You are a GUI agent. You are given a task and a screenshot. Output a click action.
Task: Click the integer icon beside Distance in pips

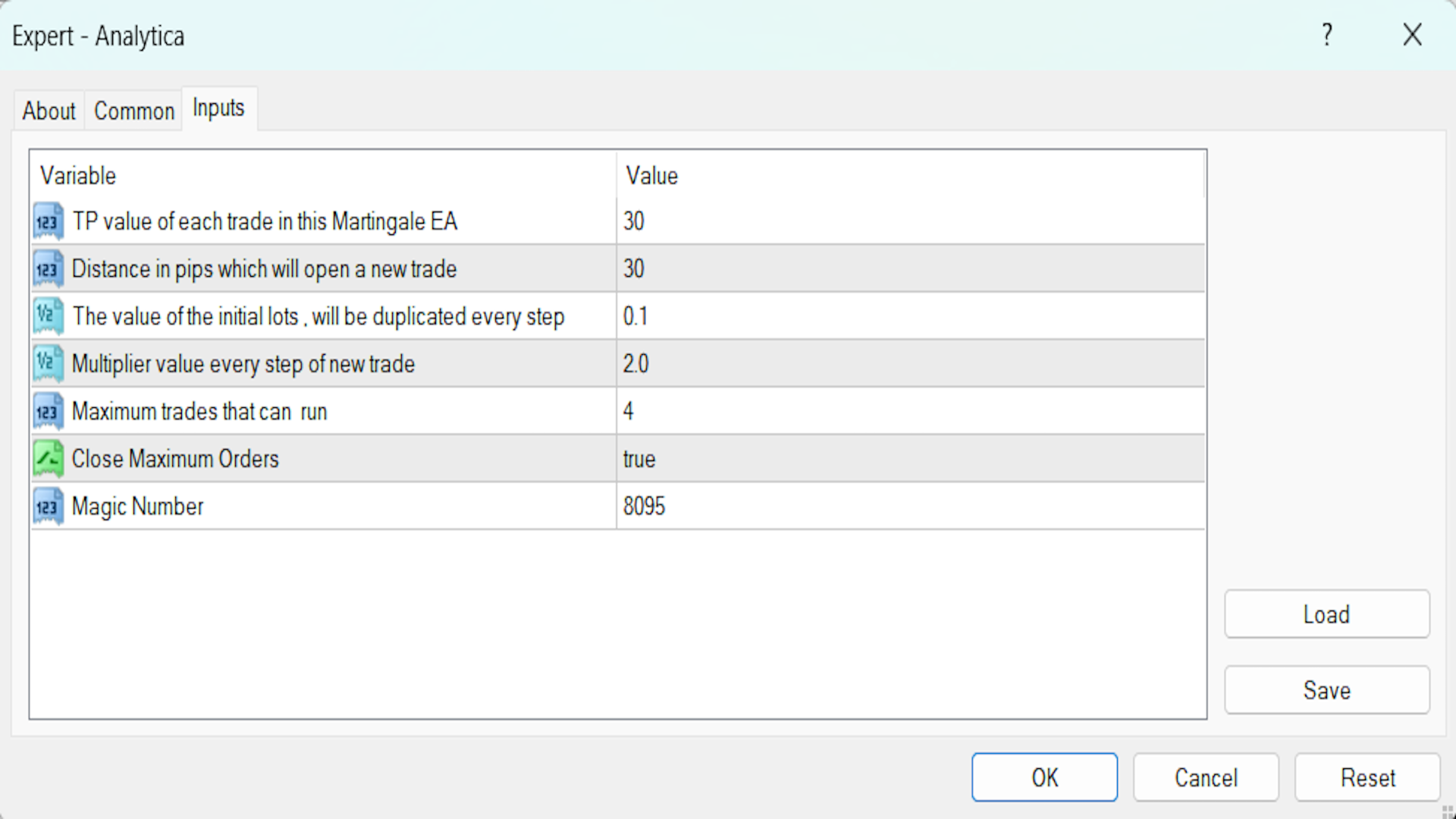point(48,269)
